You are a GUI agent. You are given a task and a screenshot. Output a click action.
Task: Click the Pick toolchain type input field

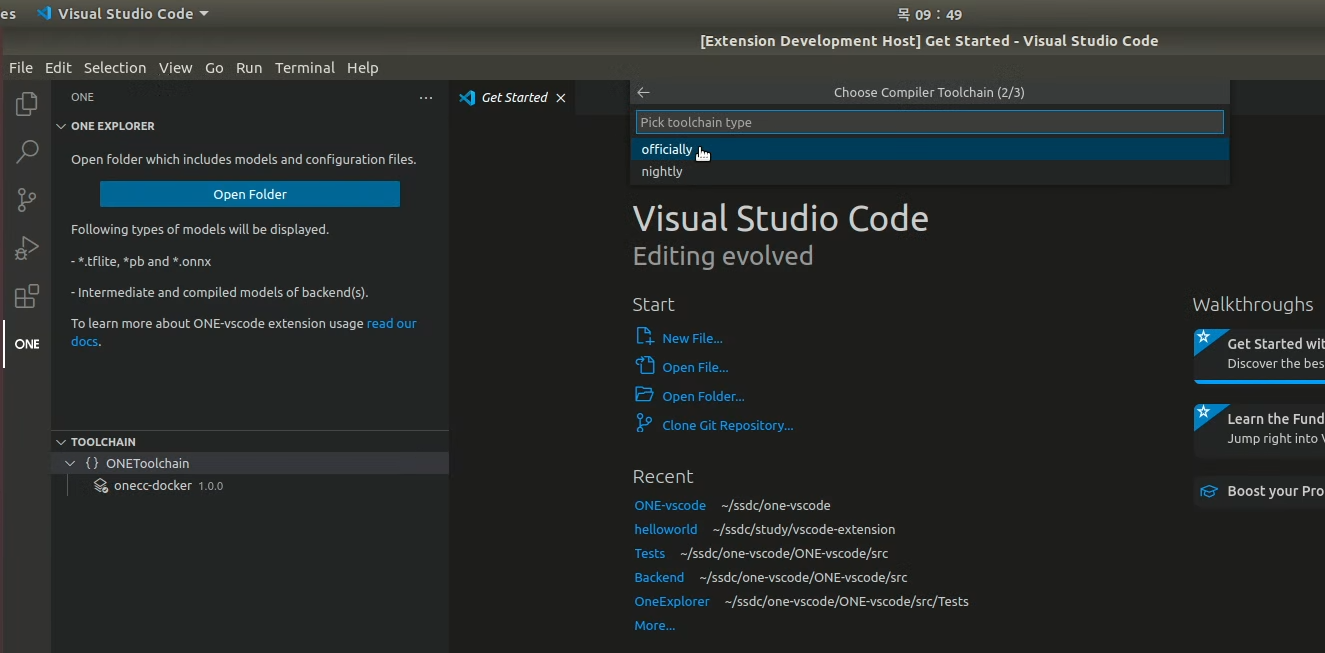click(928, 121)
